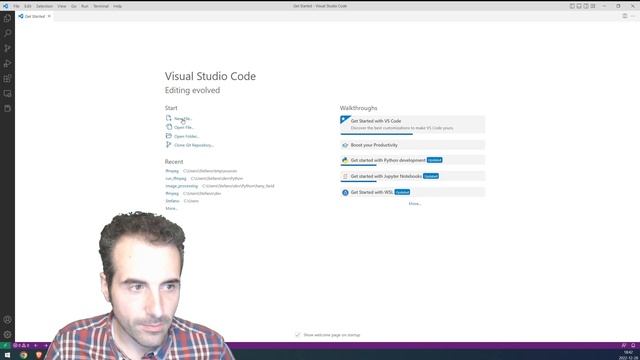Open recent folder image_processing
640x360 pixels.
coord(182,186)
